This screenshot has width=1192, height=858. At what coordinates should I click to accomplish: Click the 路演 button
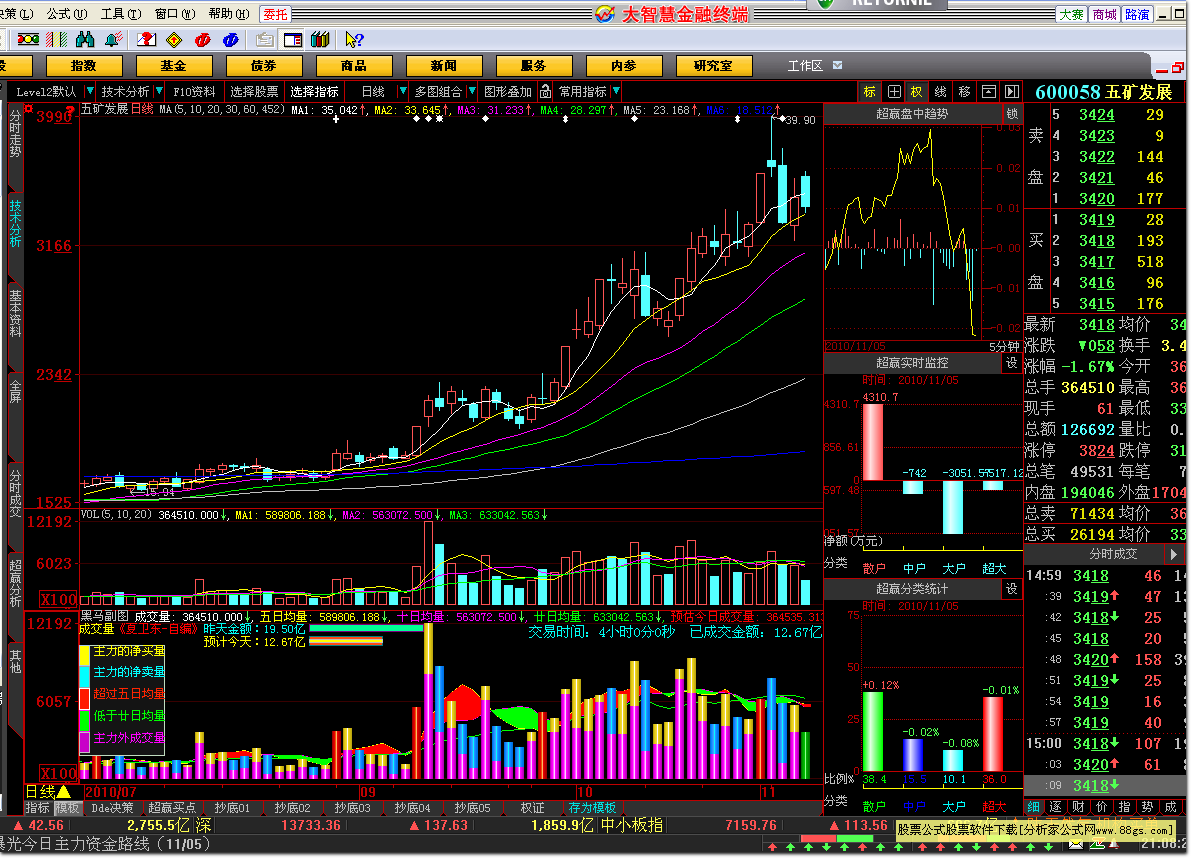(x=1137, y=14)
